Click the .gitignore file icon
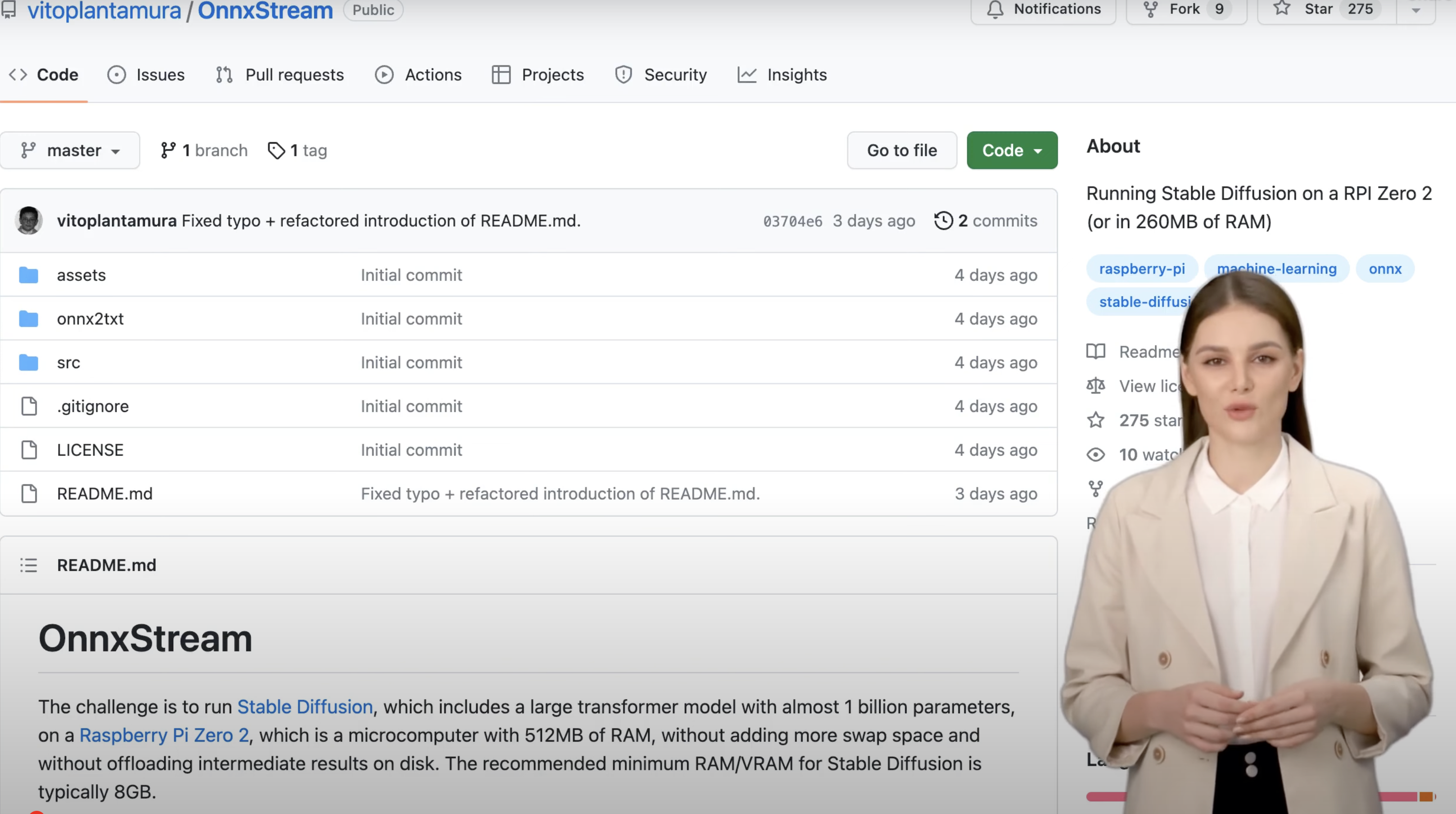1456x814 pixels. (29, 406)
